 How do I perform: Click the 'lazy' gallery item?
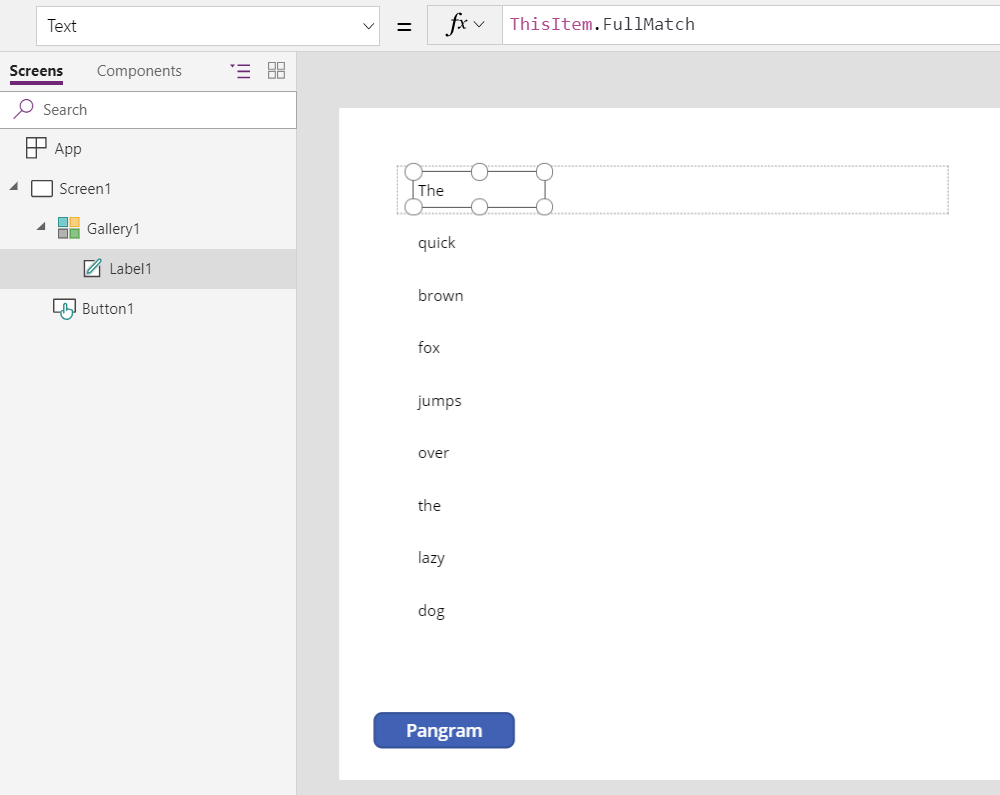coord(431,558)
